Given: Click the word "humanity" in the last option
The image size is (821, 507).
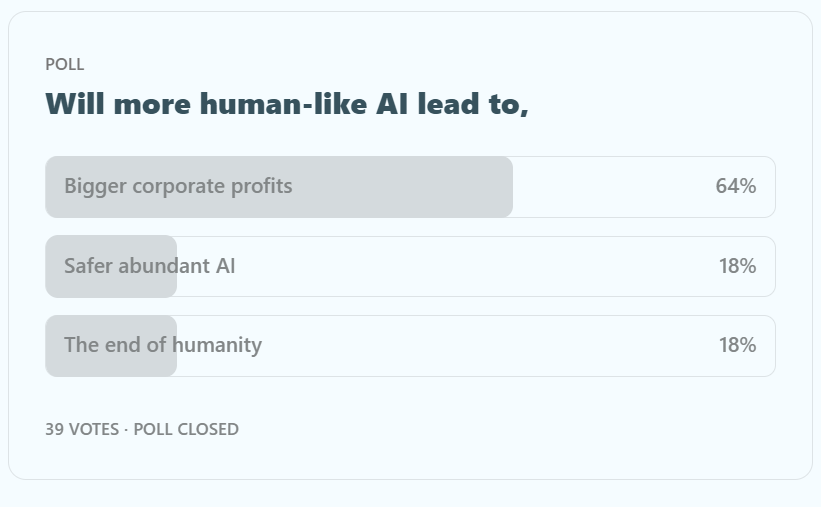Looking at the screenshot, I should click(216, 345).
